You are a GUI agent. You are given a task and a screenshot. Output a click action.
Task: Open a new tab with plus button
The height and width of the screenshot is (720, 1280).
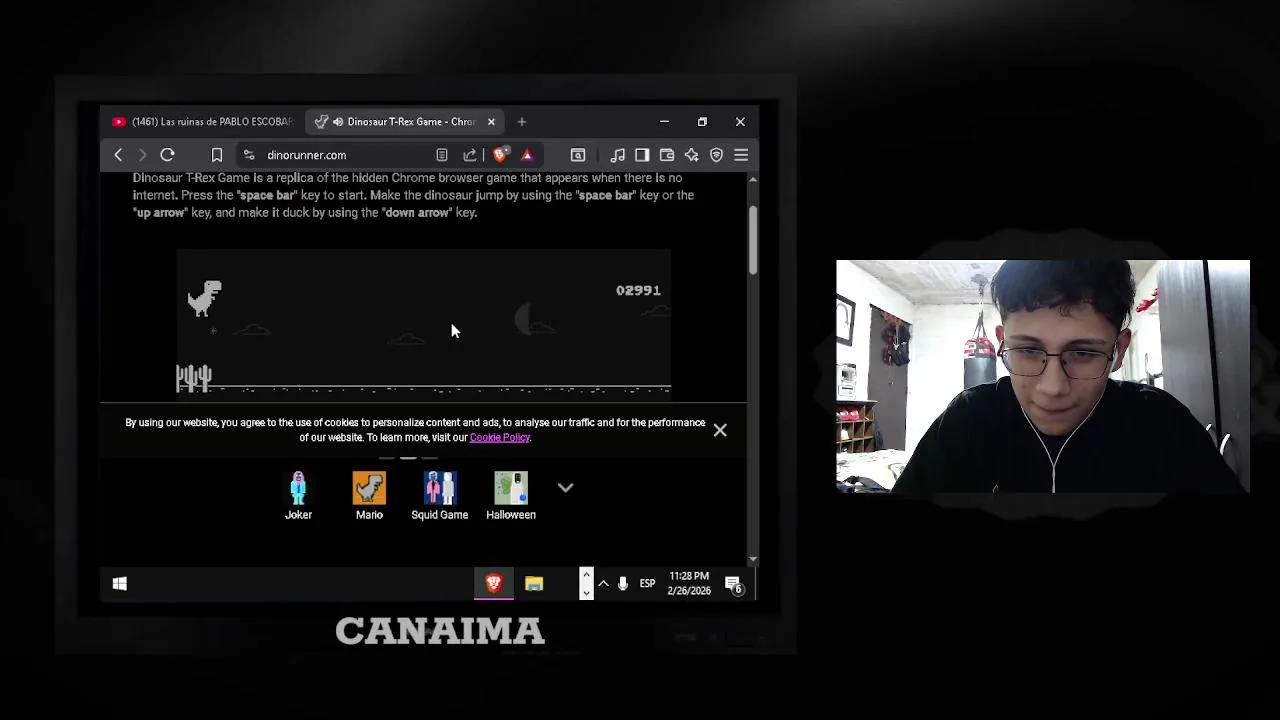521,122
